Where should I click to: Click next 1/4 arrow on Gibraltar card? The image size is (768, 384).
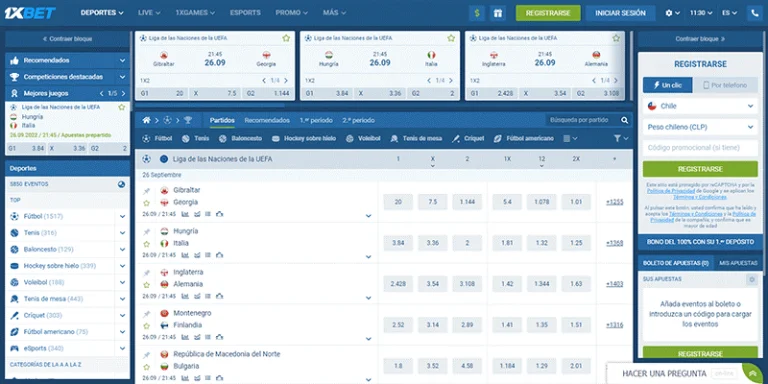point(286,80)
